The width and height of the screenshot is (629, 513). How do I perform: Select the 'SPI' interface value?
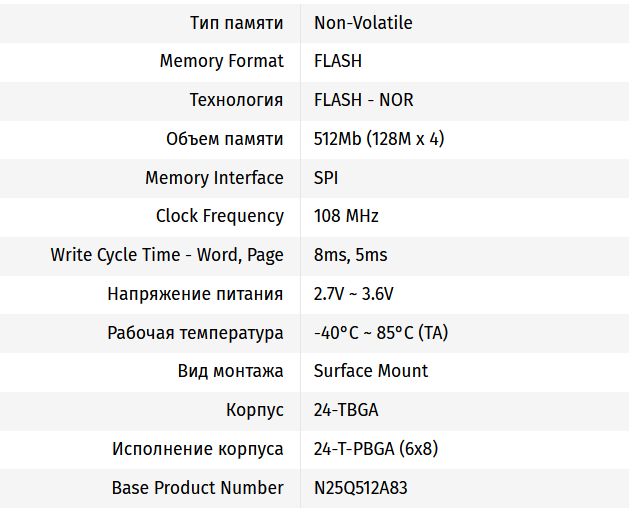click(326, 178)
